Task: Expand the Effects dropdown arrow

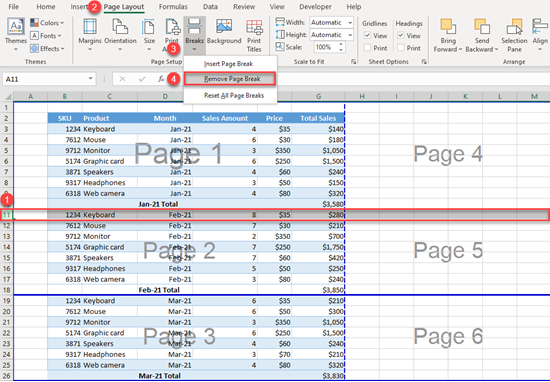Action: (x=62, y=49)
